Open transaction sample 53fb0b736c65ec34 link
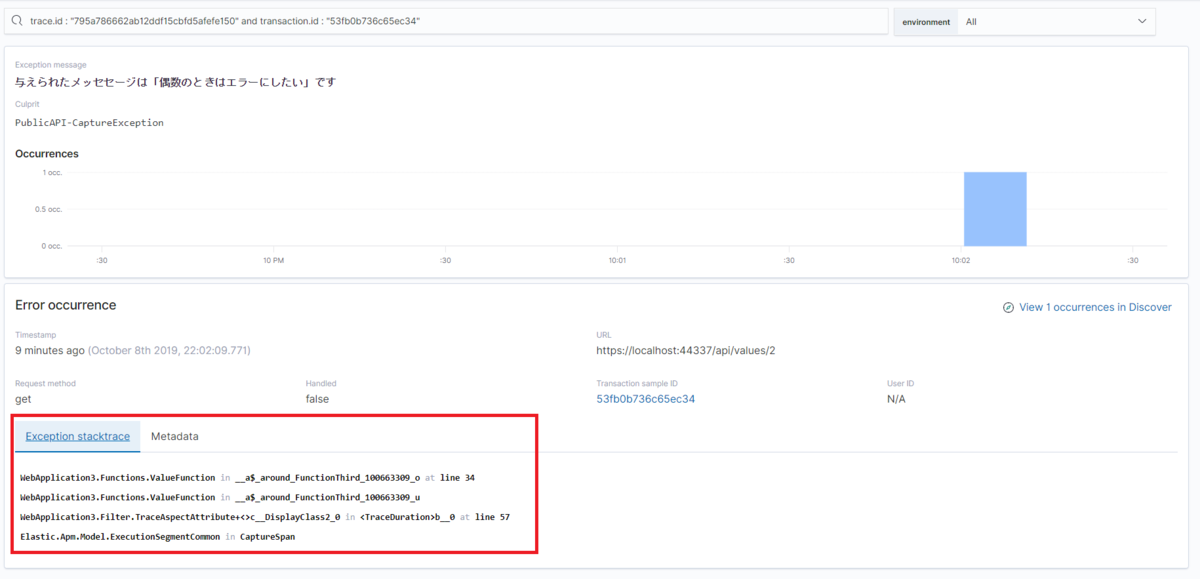Screen dimensions: 1200x579 [x=645, y=399]
